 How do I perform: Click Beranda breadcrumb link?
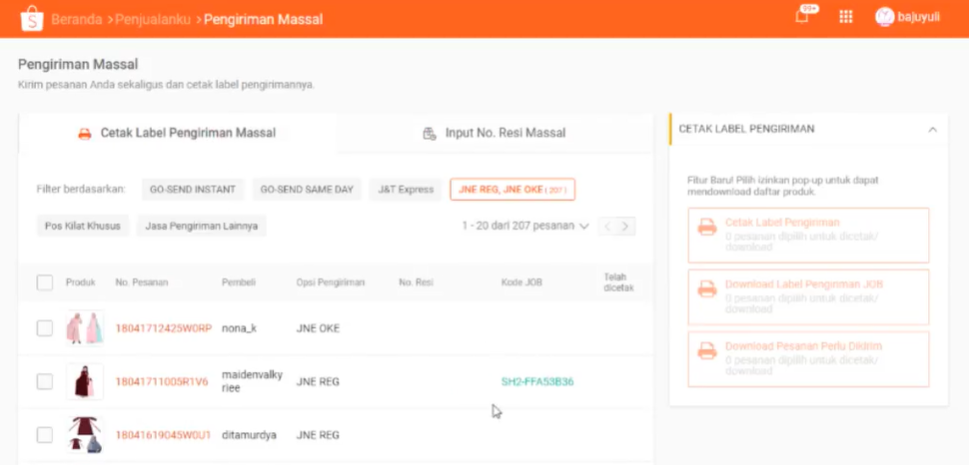[77, 19]
